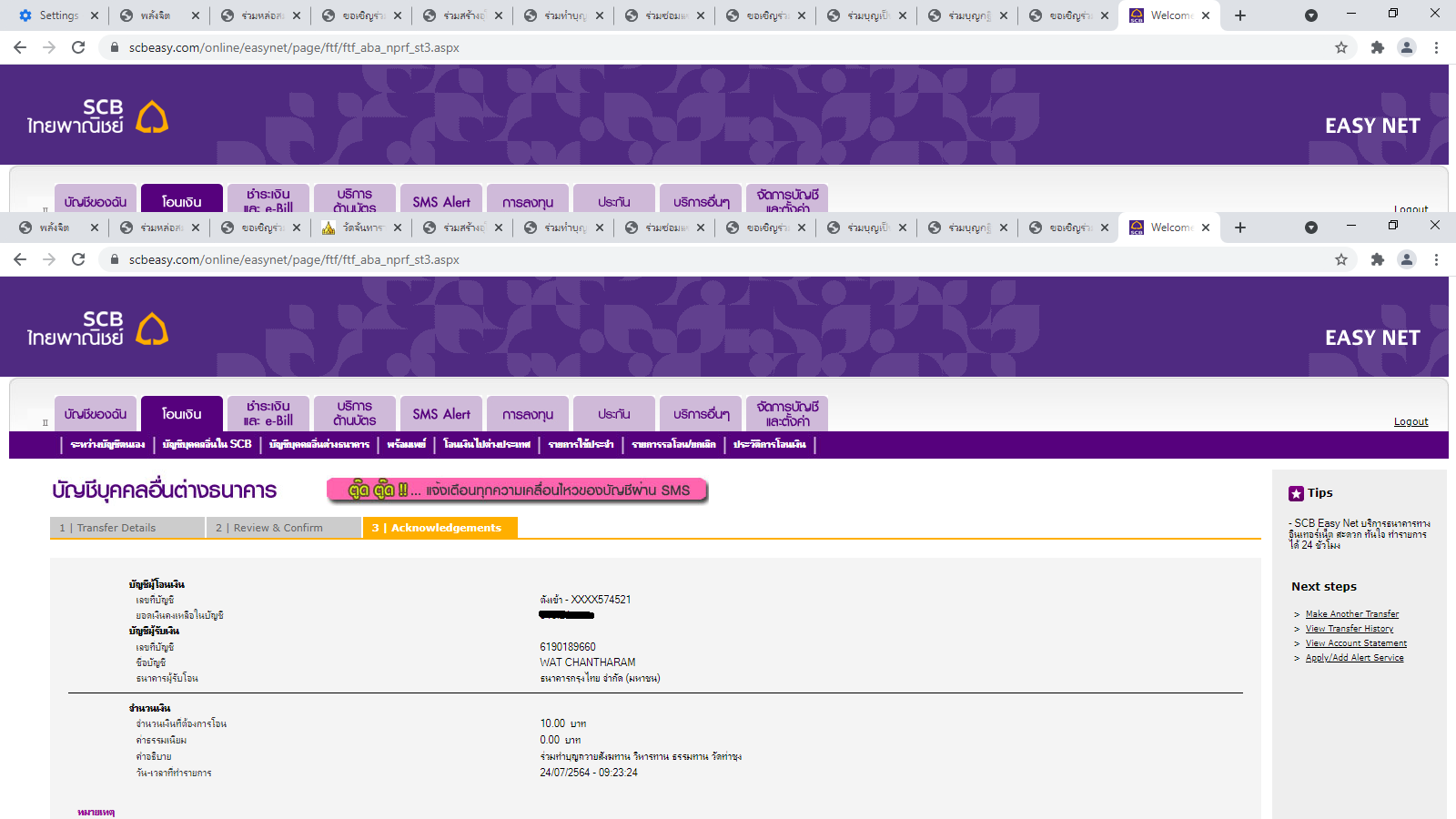This screenshot has height=819, width=1456.
Task: Open the โอนเงิน tab in the lower window
Action: [182, 414]
